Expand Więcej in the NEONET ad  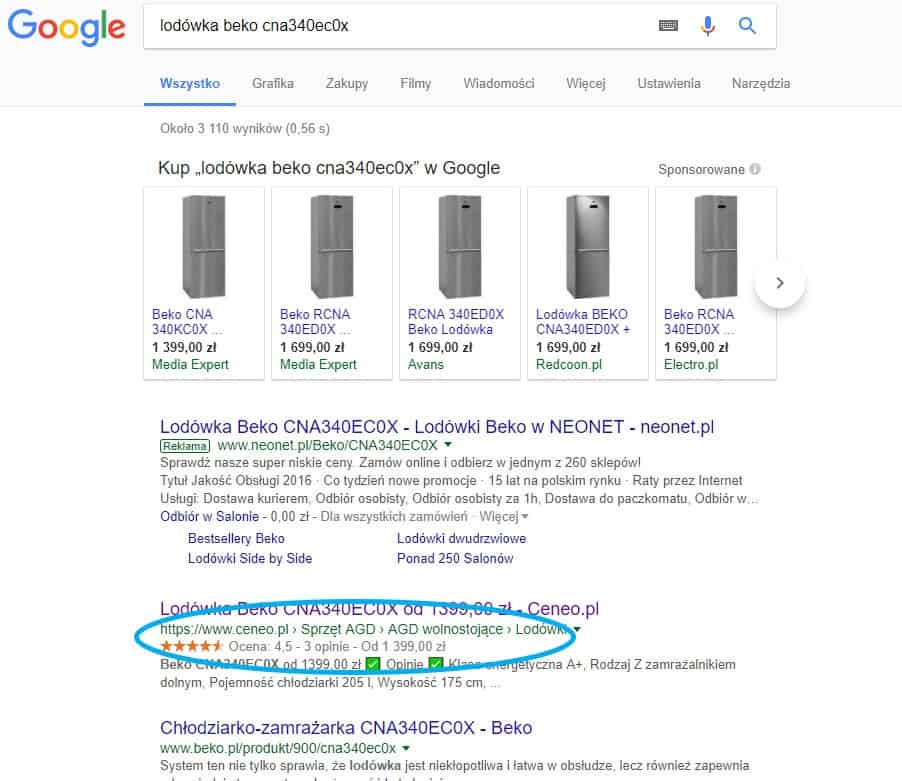pos(503,516)
